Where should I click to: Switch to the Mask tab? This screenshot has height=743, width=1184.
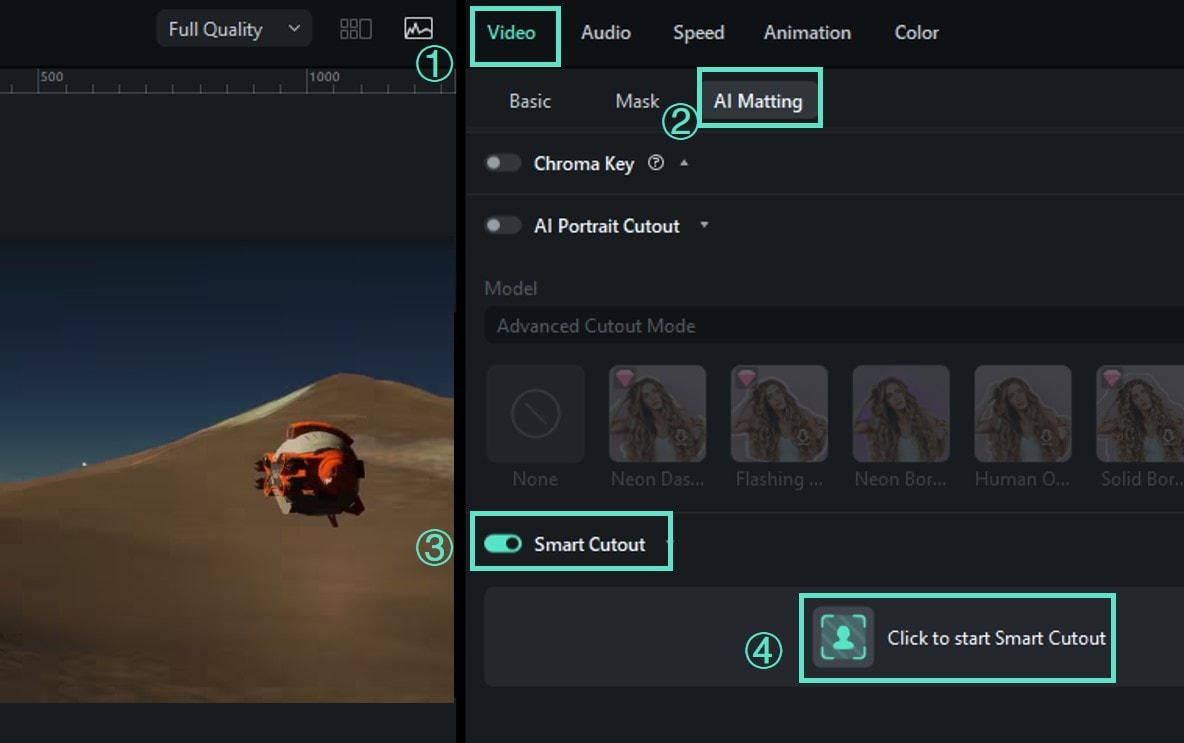(x=637, y=100)
